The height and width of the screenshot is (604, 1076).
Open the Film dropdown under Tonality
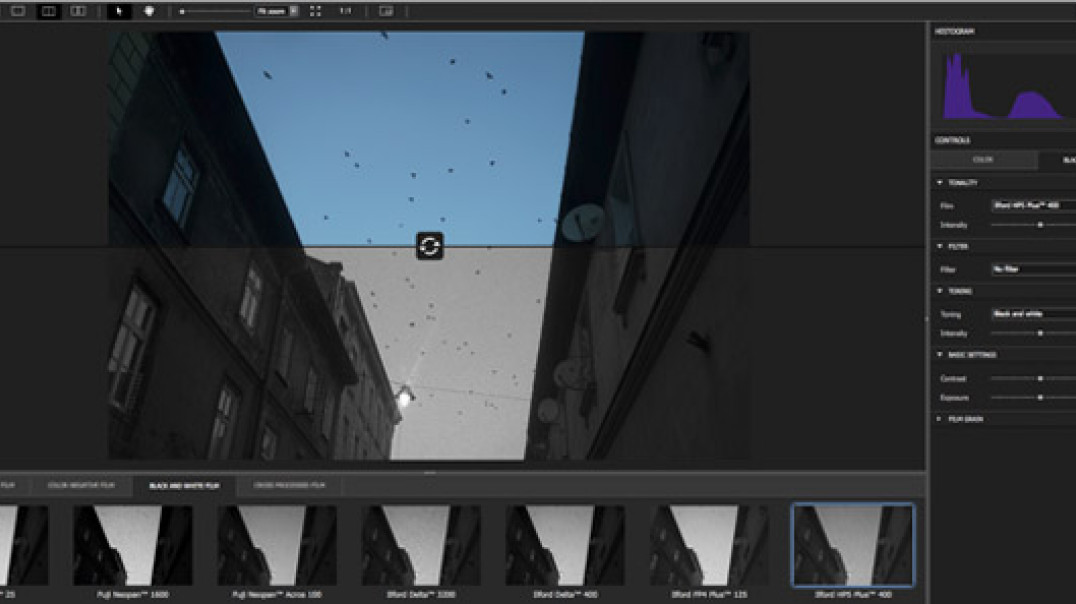(1033, 205)
